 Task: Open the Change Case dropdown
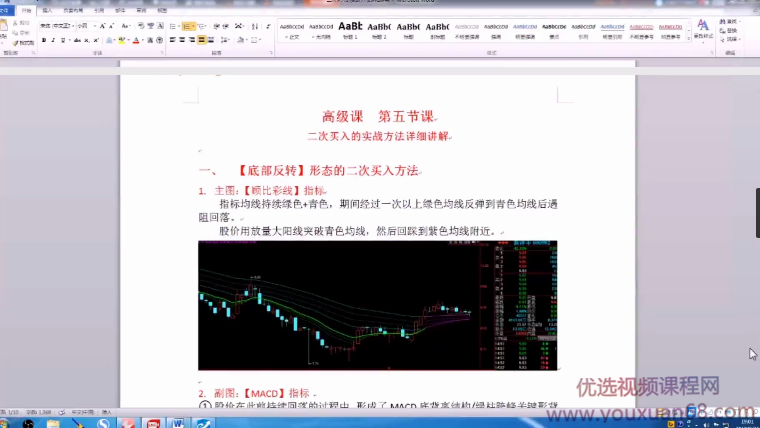pyautogui.click(x=126, y=26)
